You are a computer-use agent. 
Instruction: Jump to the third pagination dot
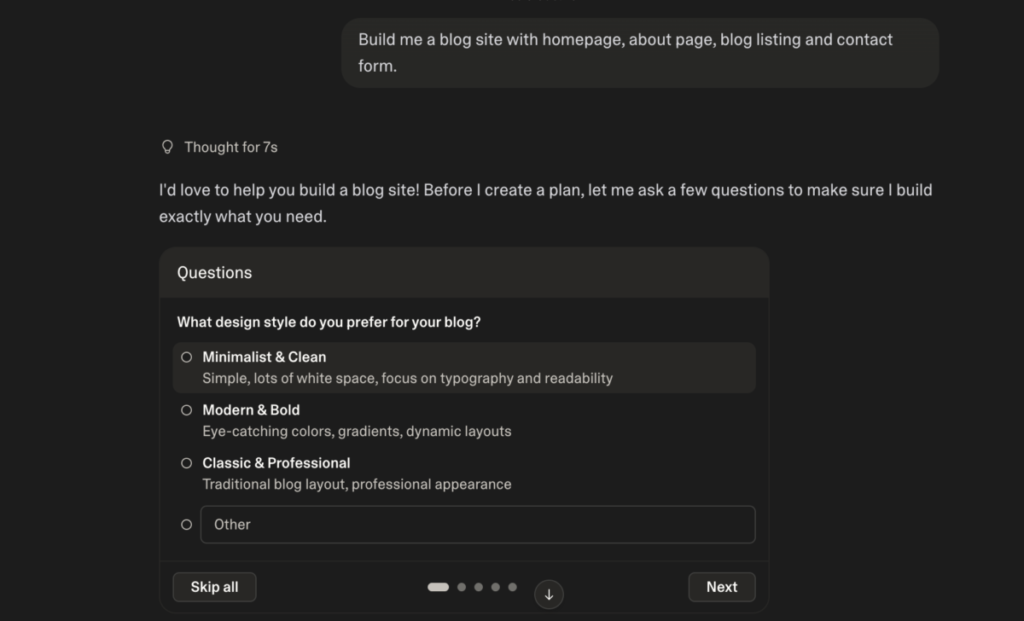click(478, 587)
